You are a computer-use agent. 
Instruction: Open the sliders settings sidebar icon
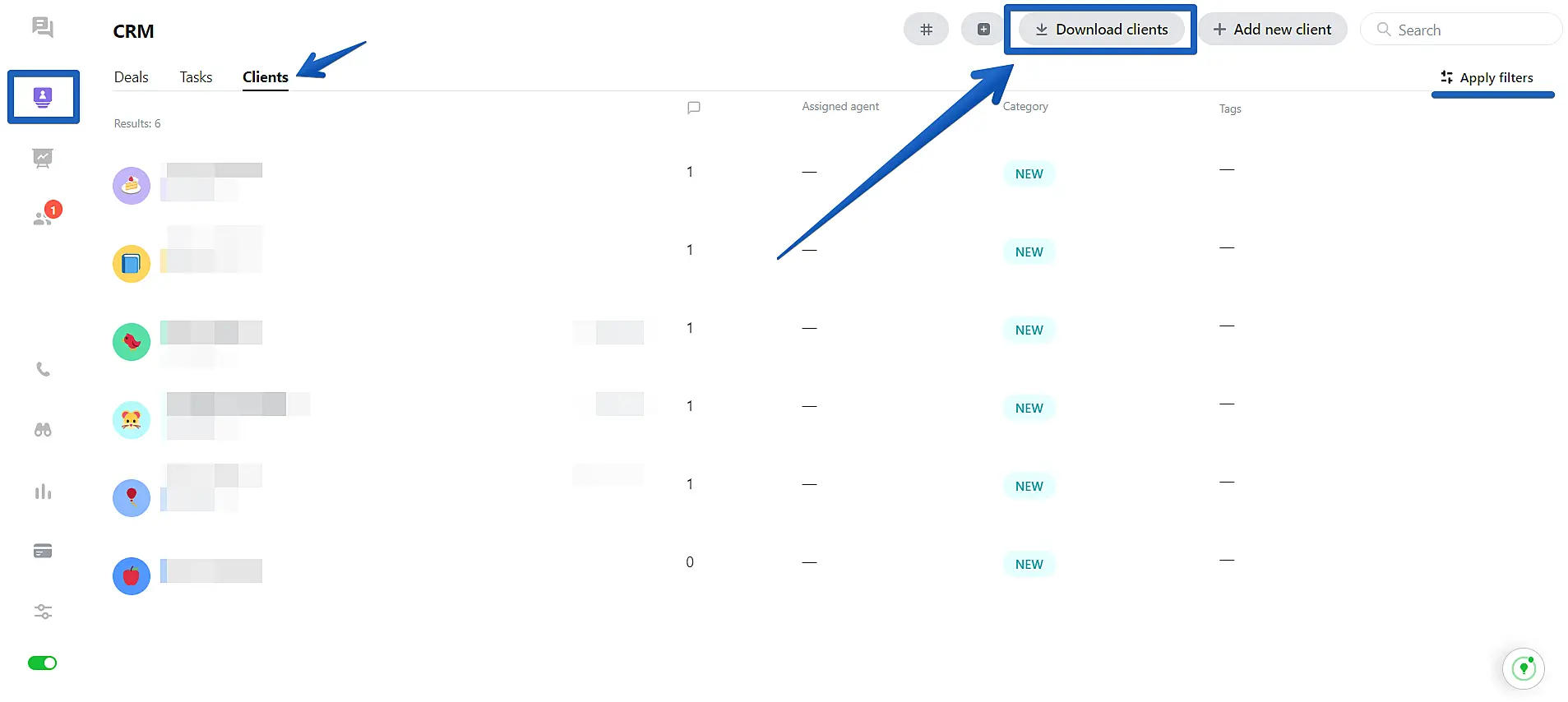(43, 612)
